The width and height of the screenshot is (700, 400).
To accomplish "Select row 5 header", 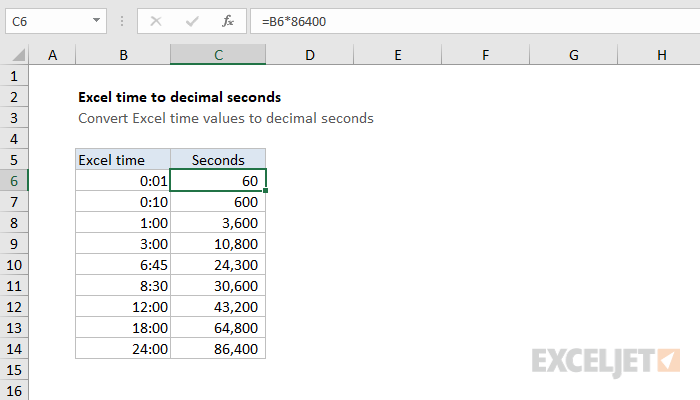I will click(14, 160).
